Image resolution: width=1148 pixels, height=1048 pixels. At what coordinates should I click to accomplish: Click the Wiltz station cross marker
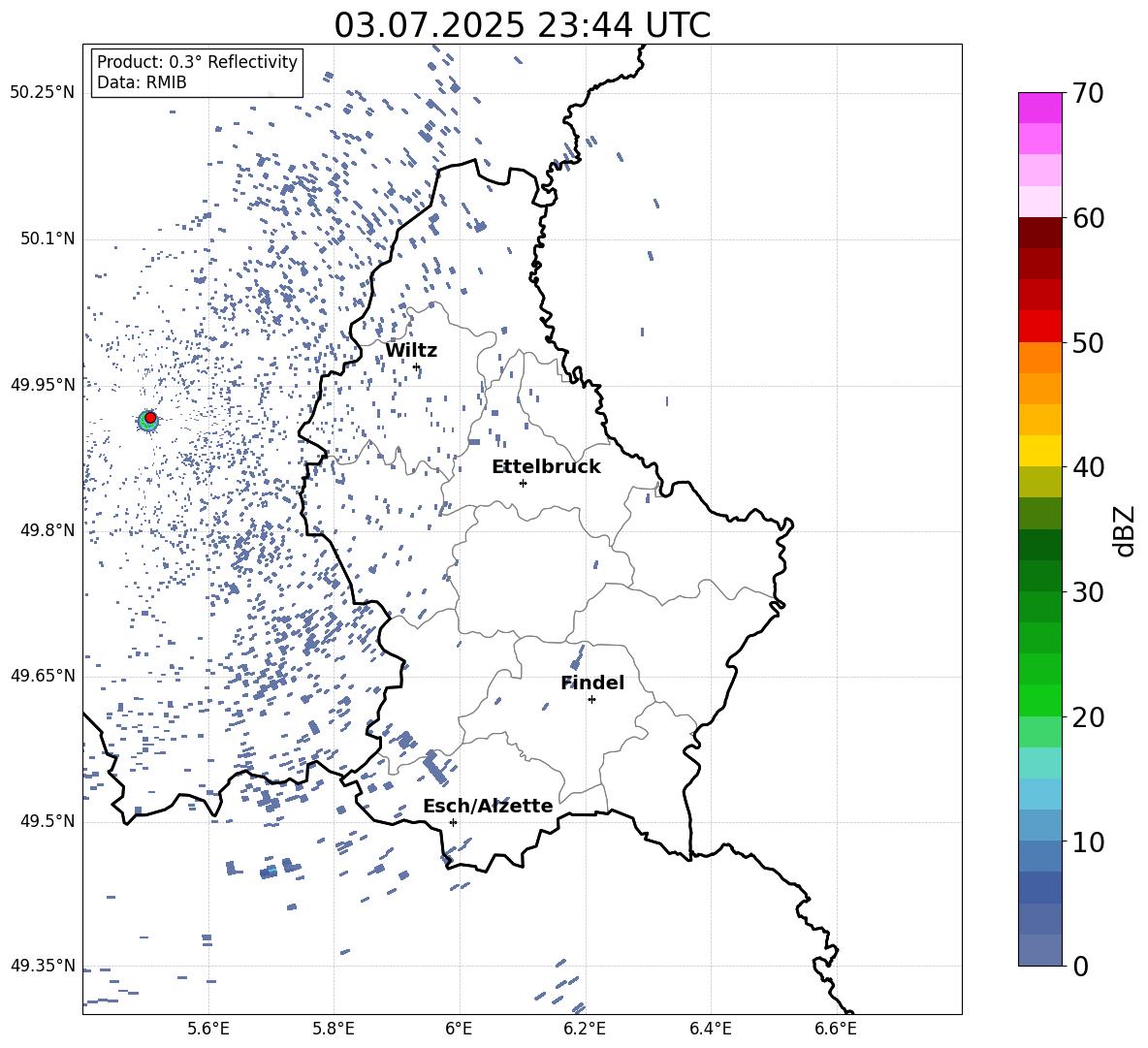click(x=417, y=366)
